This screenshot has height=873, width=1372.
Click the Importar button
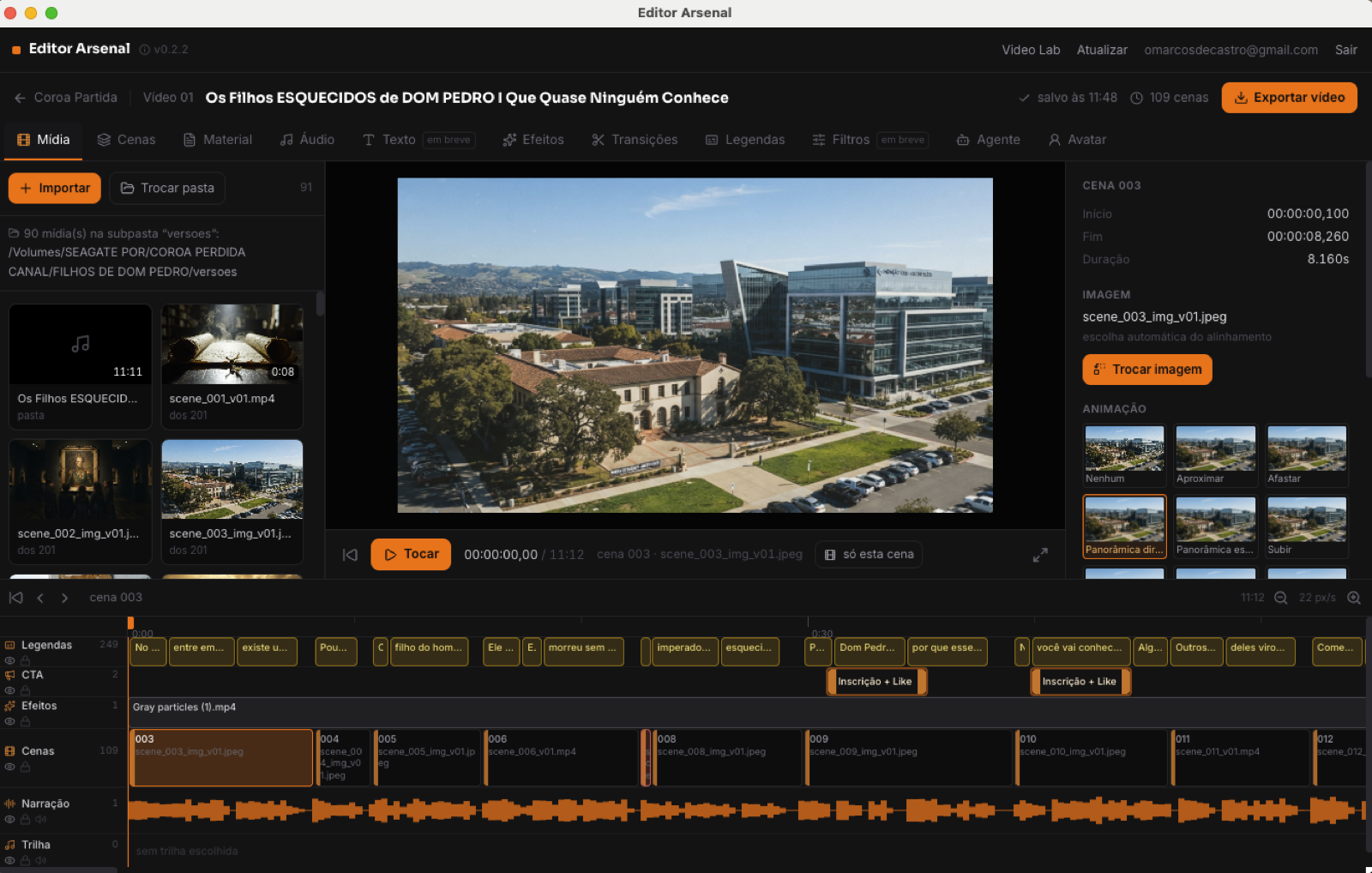coord(55,189)
